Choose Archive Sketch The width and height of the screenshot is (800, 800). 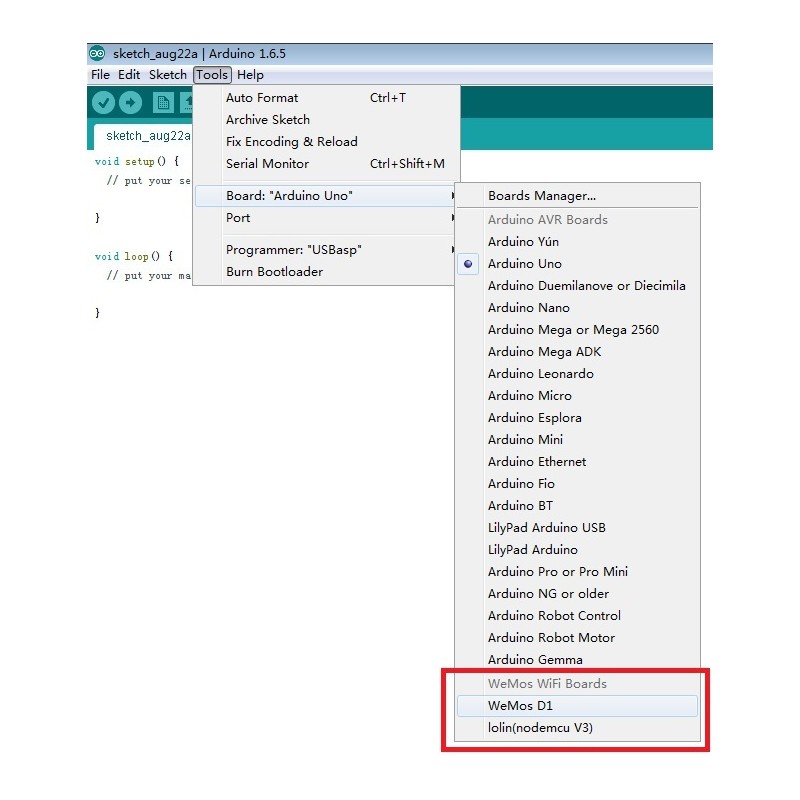(326, 120)
